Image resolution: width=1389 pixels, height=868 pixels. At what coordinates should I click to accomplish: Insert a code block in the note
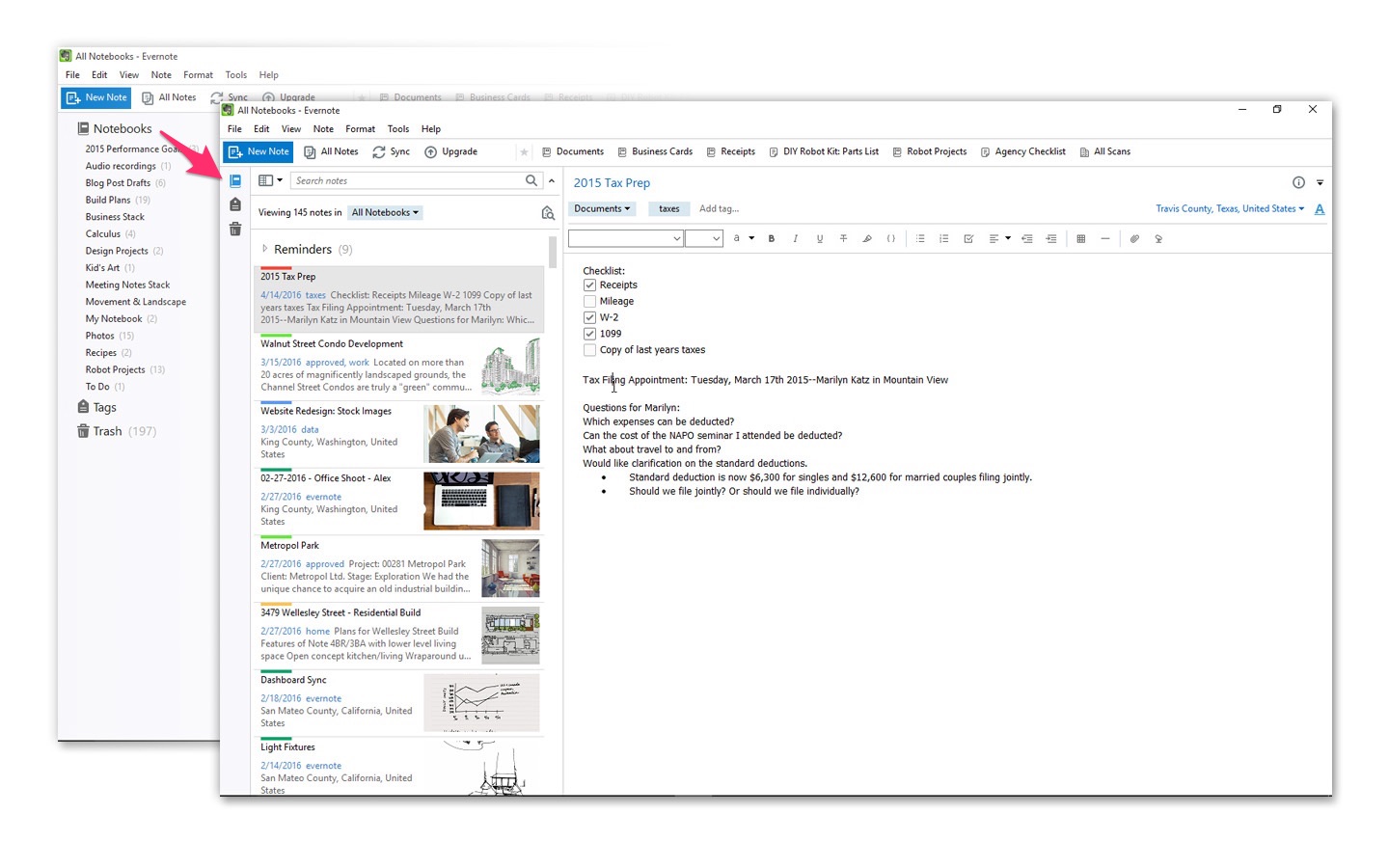pos(891,239)
